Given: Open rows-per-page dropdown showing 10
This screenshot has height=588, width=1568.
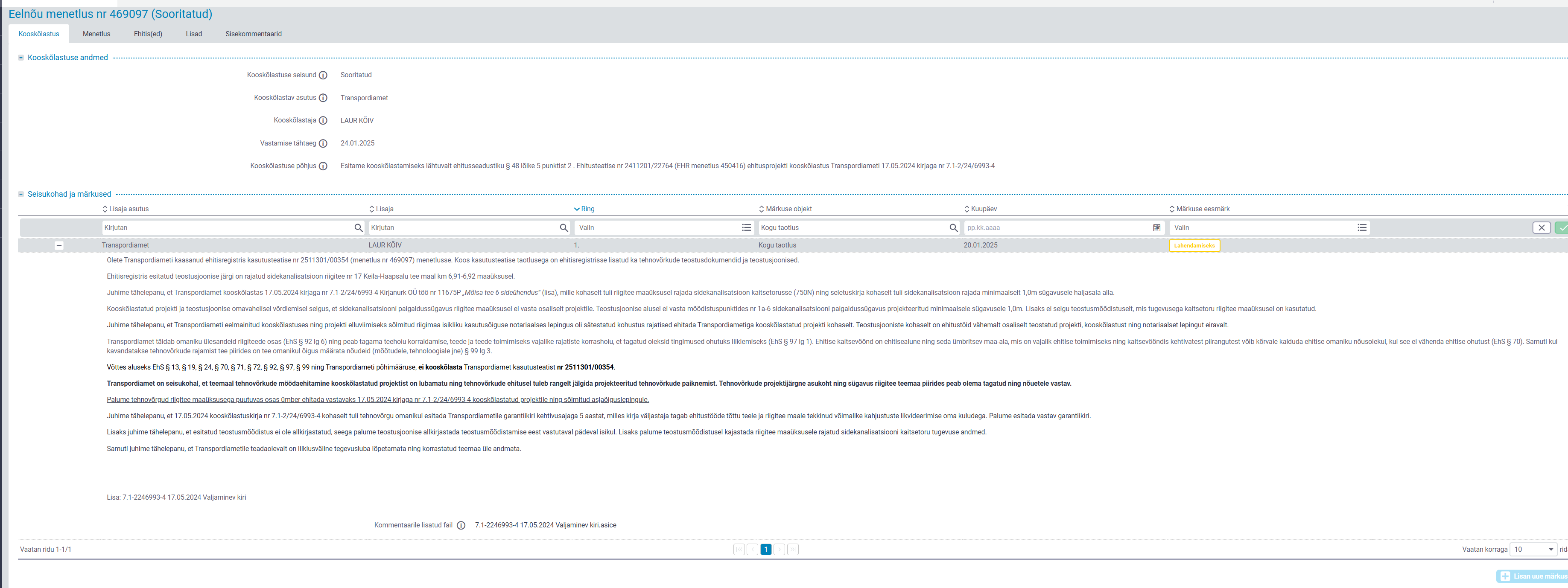Looking at the screenshot, I should click(1534, 550).
